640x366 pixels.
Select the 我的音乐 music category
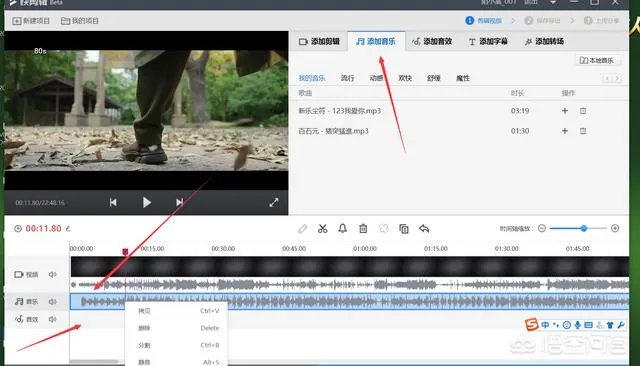(x=311, y=78)
